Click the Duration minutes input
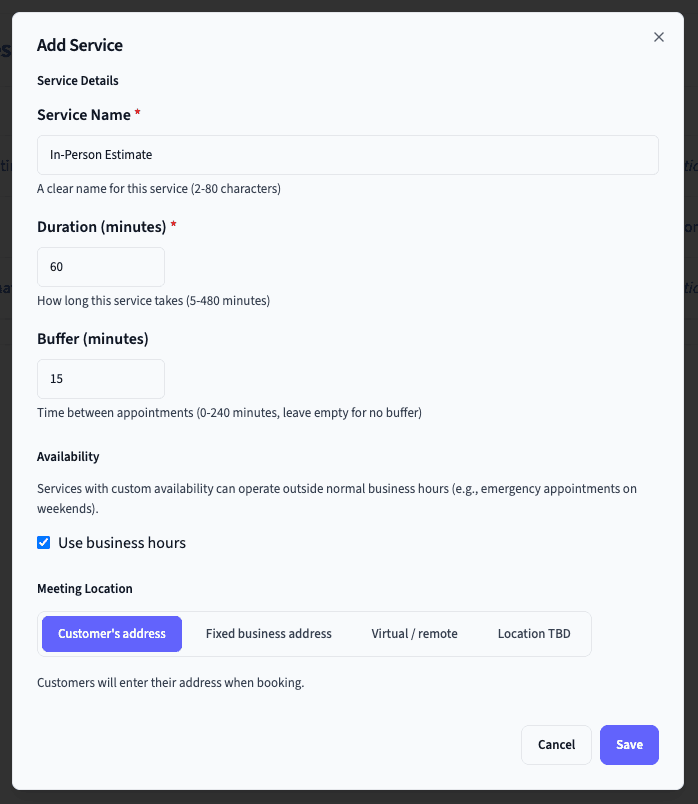 coord(100,267)
